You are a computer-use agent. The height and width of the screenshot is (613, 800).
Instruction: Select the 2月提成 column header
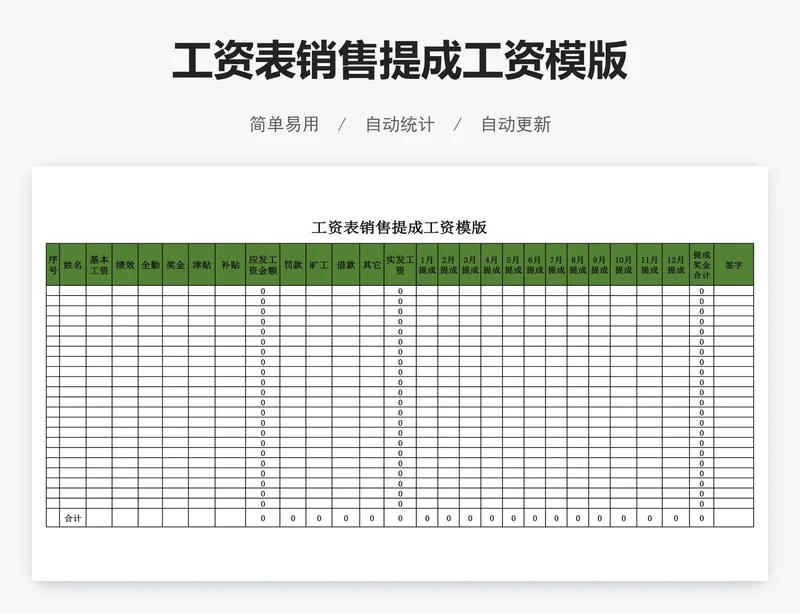tap(448, 264)
